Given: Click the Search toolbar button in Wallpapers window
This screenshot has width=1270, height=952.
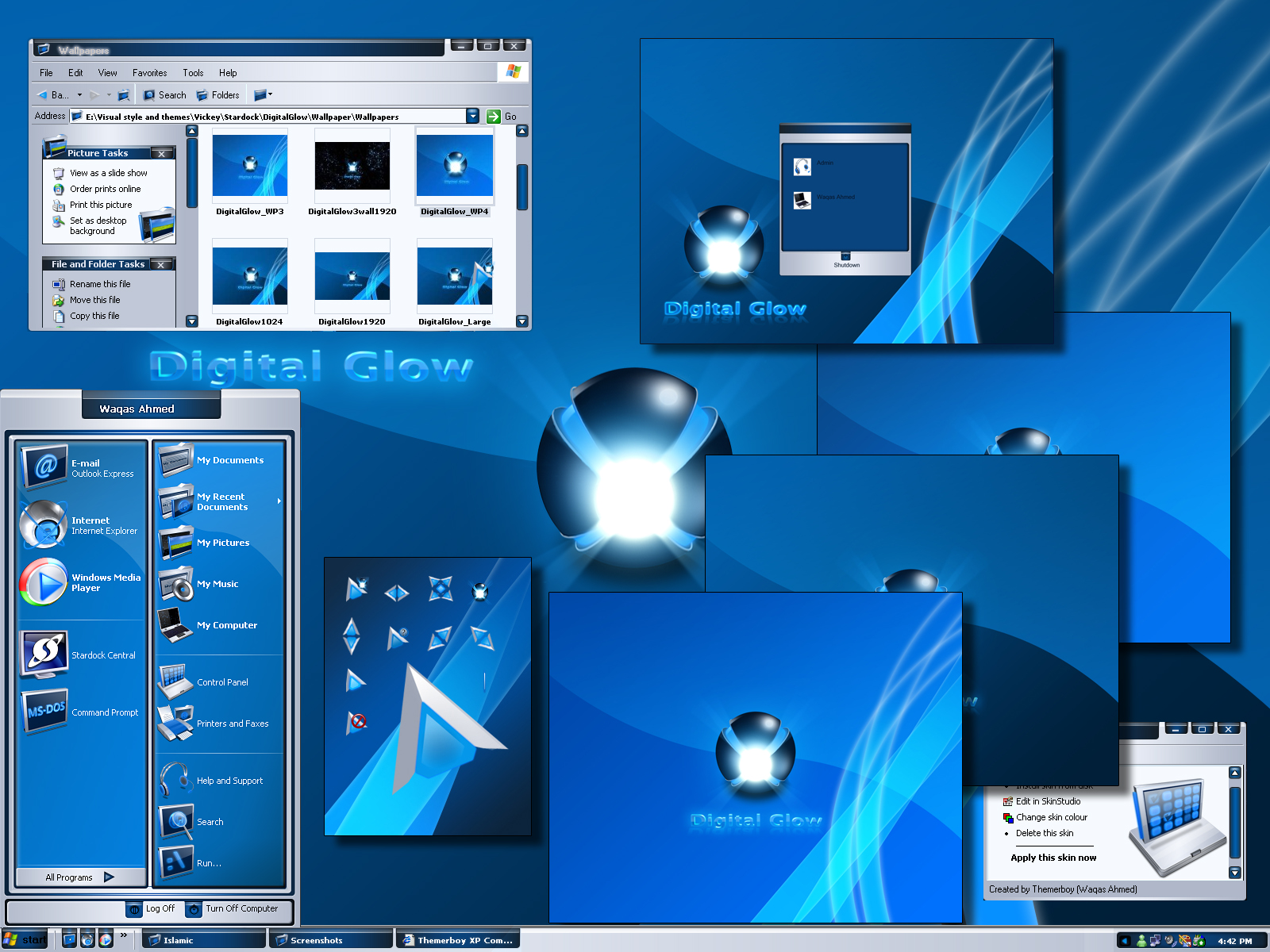Looking at the screenshot, I should 165,95.
